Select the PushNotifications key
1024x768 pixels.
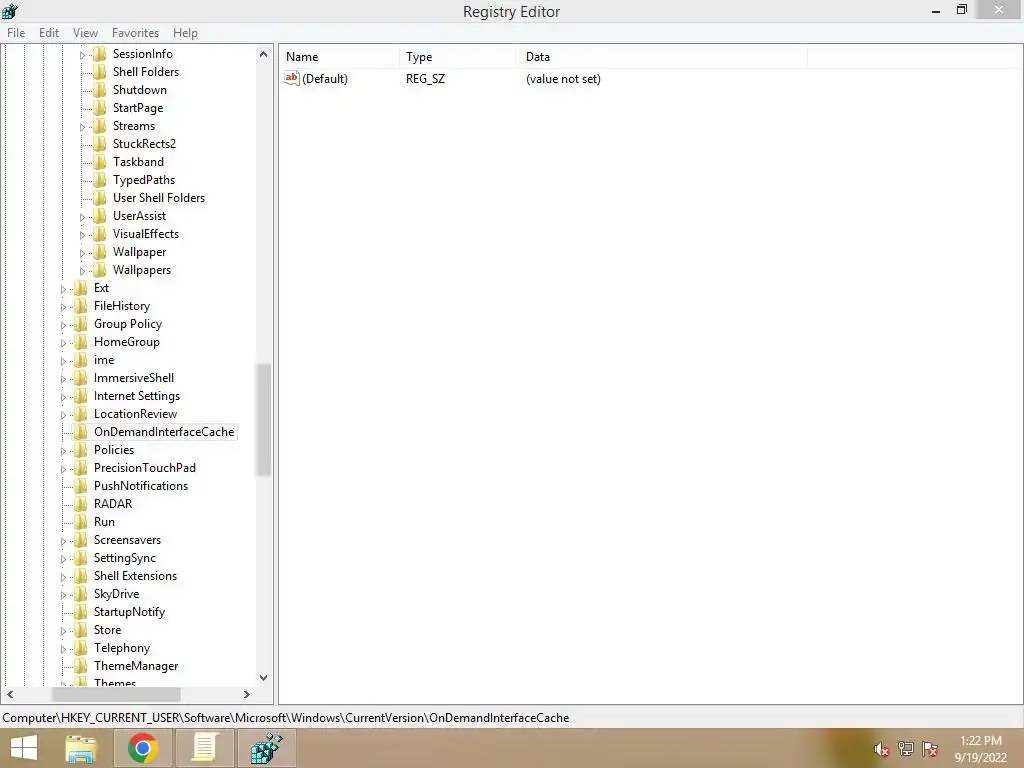pyautogui.click(x=140, y=486)
